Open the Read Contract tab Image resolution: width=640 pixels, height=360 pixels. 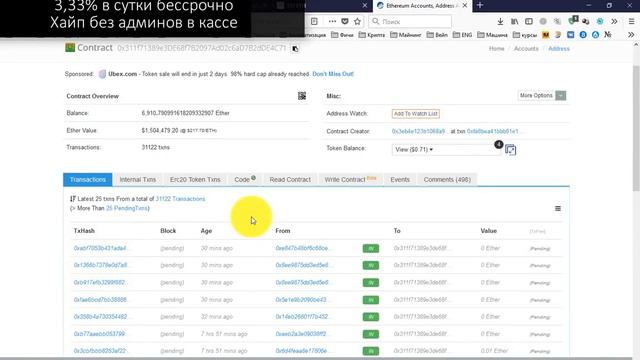coord(290,180)
